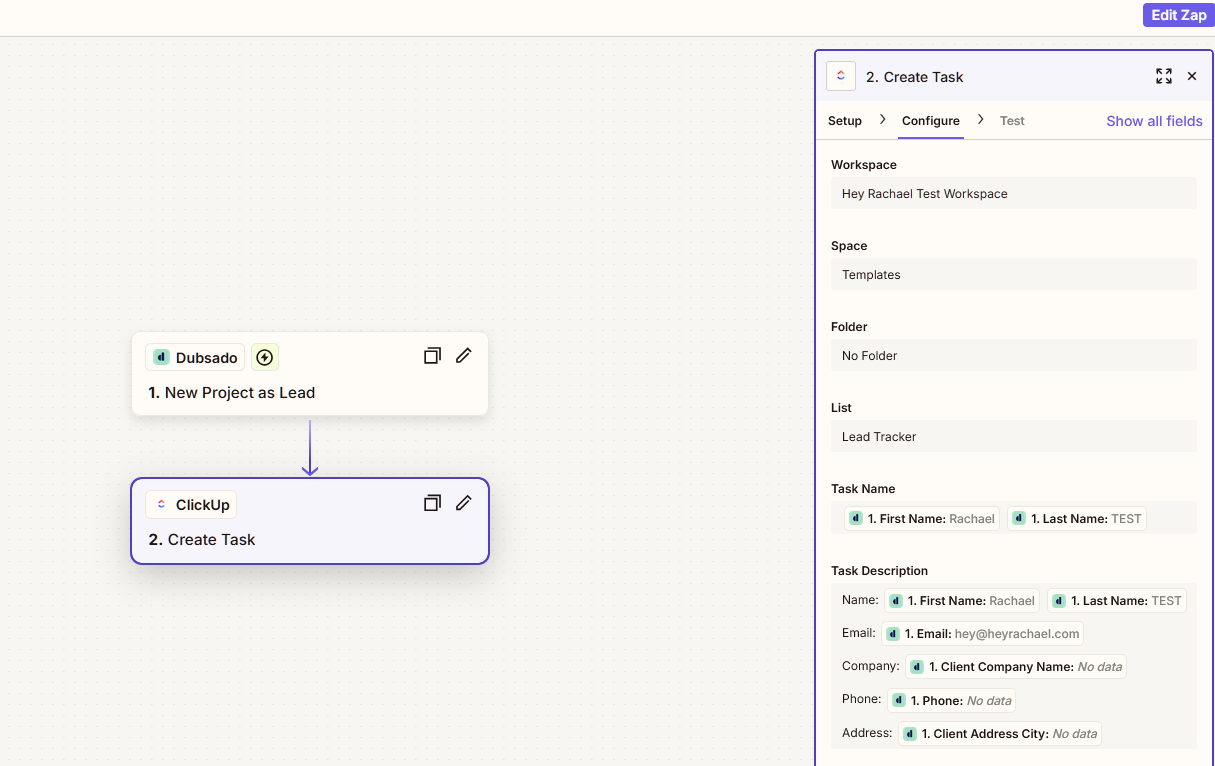Click the Client Address City pill
1215x766 pixels.
1000,734
